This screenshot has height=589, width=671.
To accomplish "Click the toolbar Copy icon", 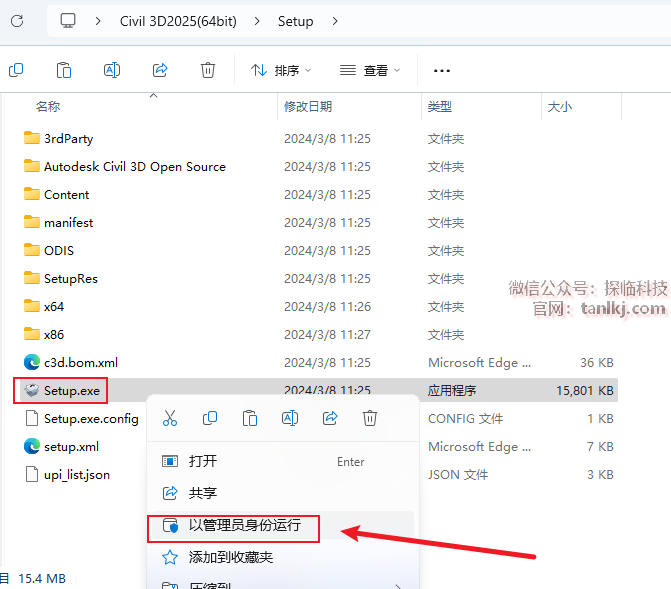I will [16, 70].
